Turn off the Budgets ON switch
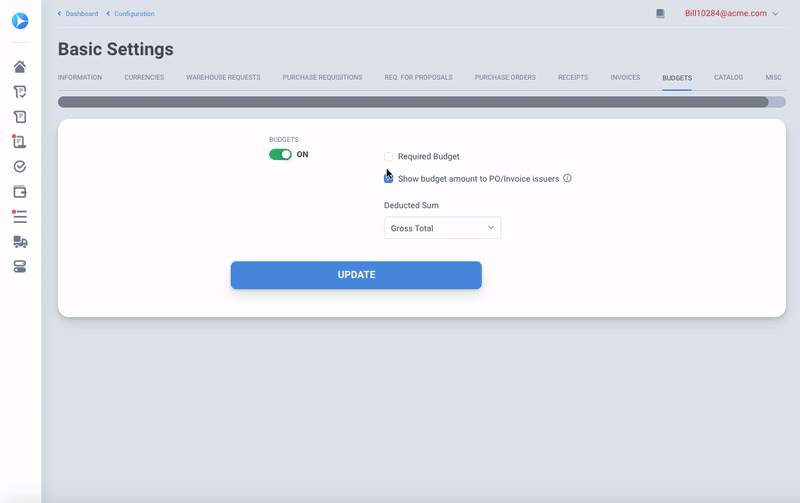800x503 pixels. point(280,155)
